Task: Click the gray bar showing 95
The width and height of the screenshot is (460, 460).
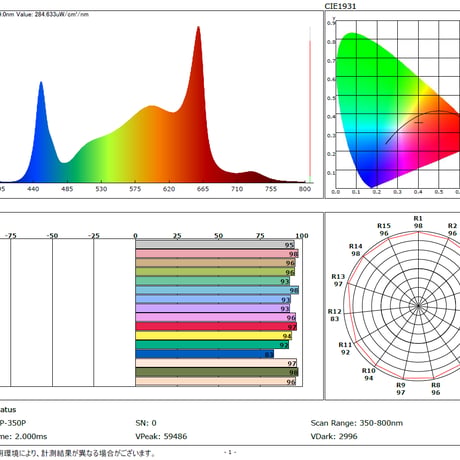Action: (215, 245)
